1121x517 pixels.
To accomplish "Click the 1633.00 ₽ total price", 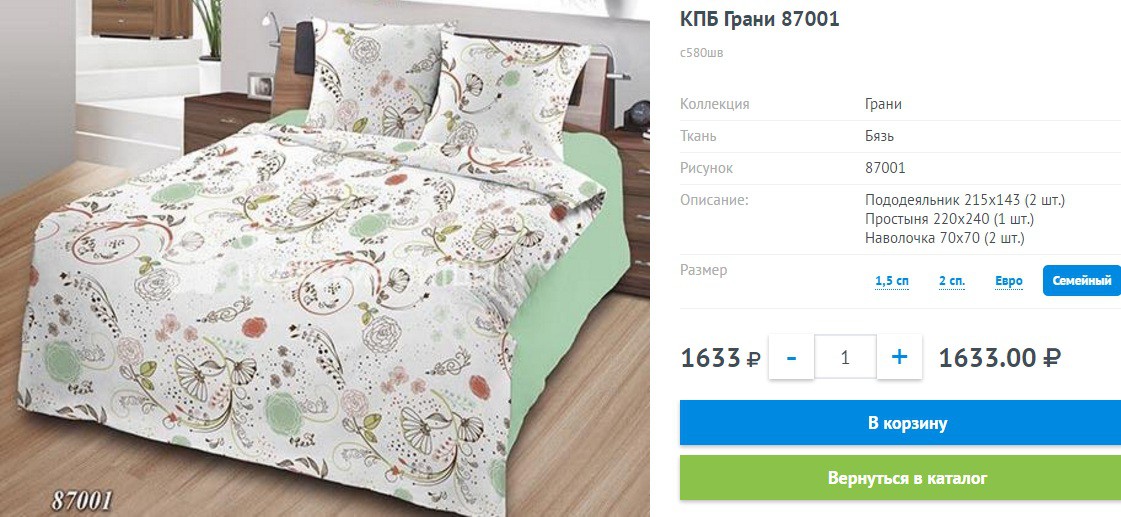I will coord(999,357).
